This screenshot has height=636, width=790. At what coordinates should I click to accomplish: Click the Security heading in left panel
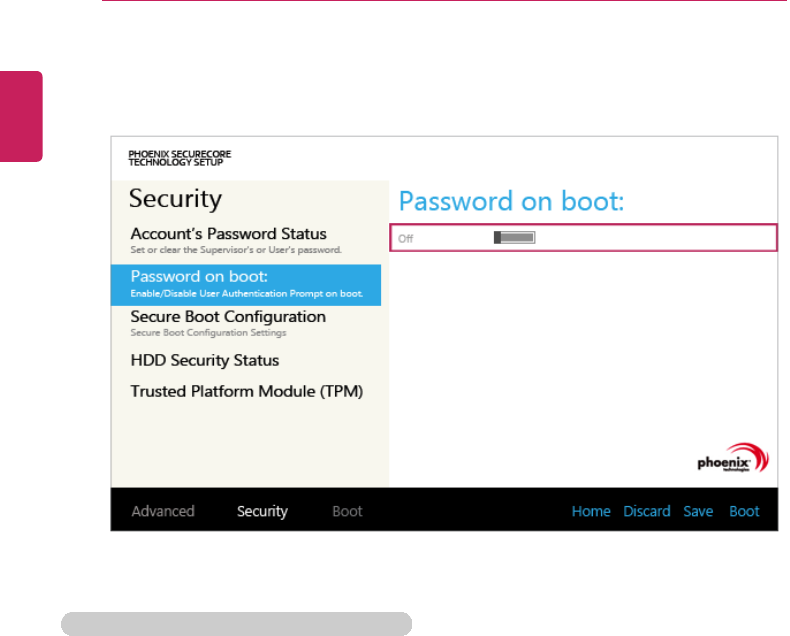175,199
